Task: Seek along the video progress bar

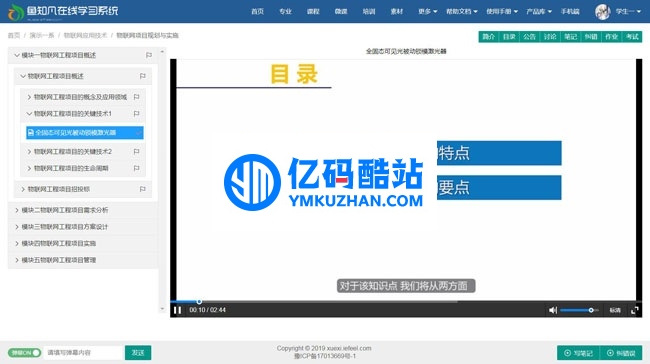Action: point(405,301)
